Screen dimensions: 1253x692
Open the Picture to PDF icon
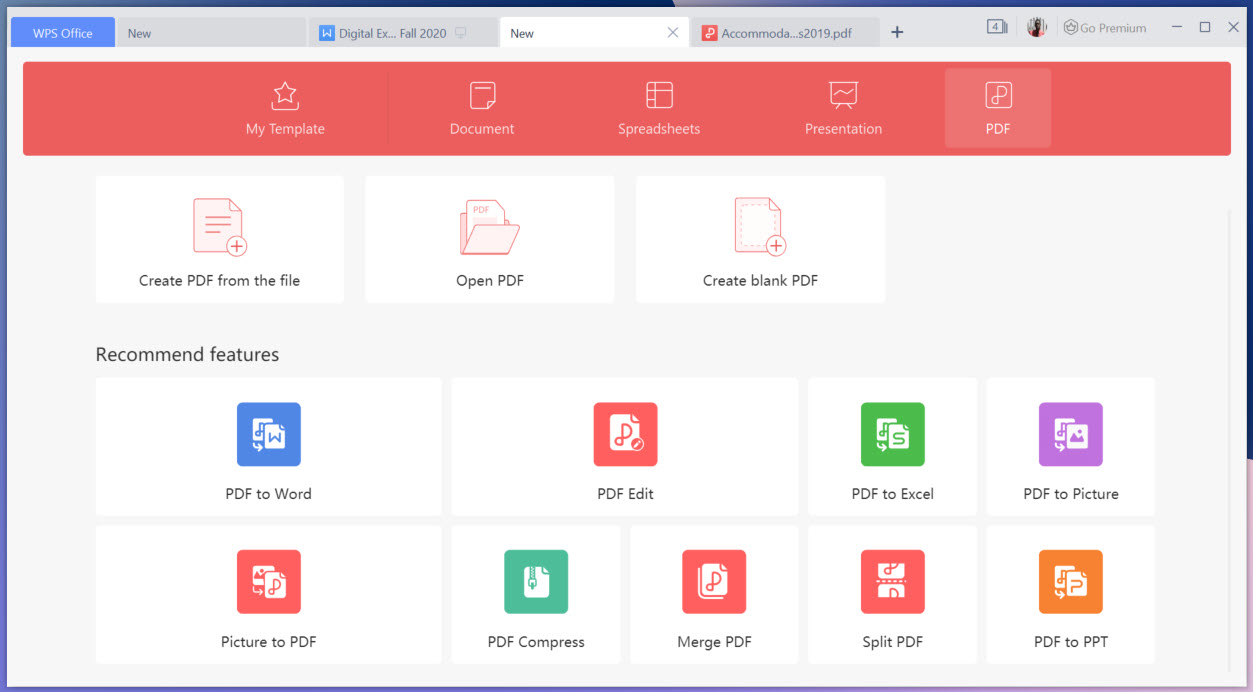(269, 582)
